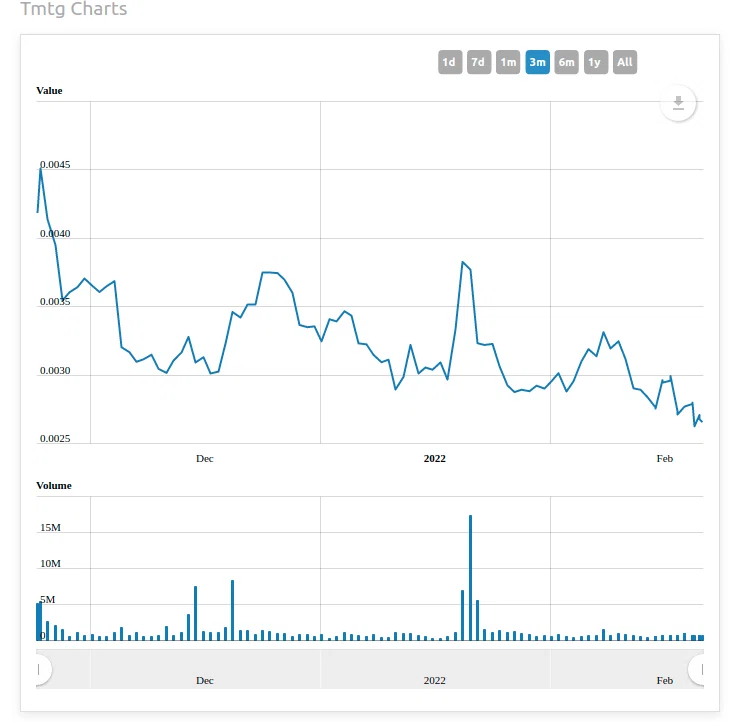Viewport: 730px width, 722px height.
Task: Click the 0.0030 value axis label
Action: tap(55, 371)
